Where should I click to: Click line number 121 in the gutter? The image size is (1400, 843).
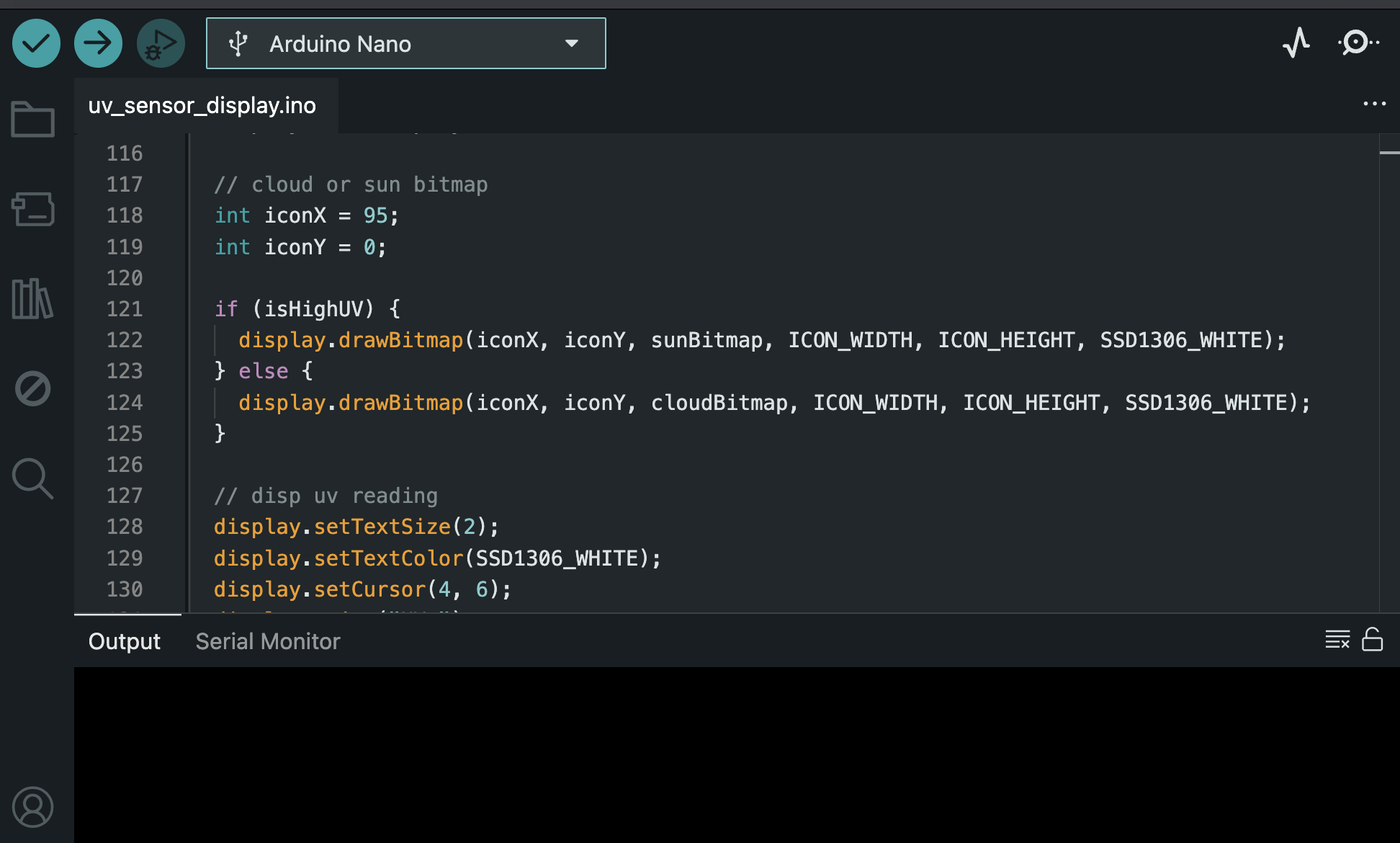[125, 309]
